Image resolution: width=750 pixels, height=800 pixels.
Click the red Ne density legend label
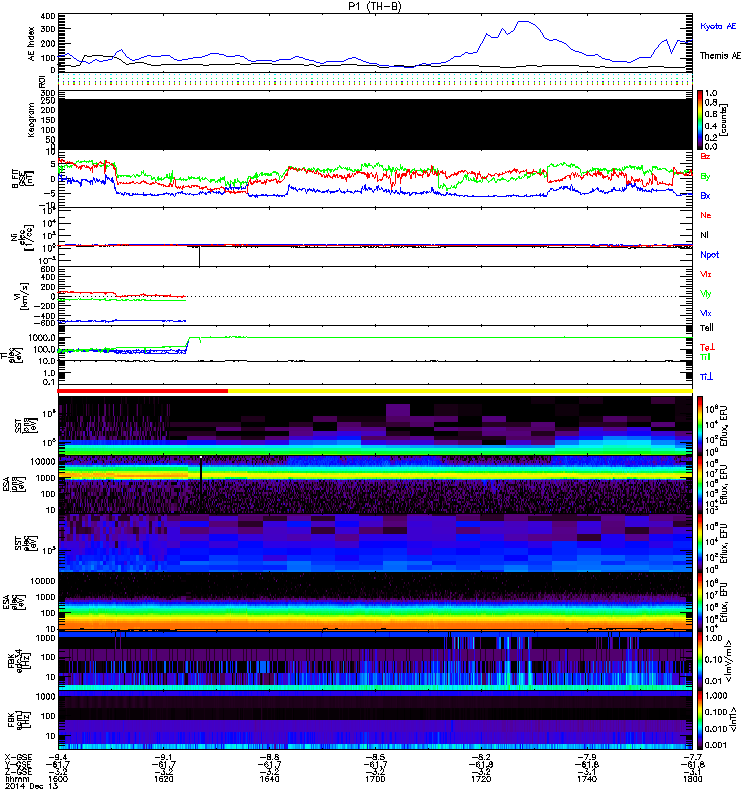click(706, 215)
